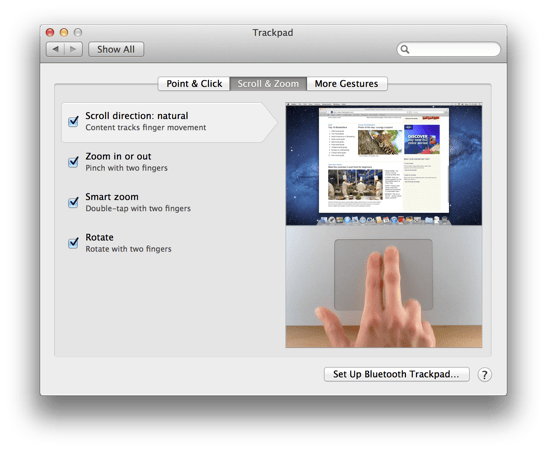Click 'Rotate with two fingers' description

click(x=128, y=249)
